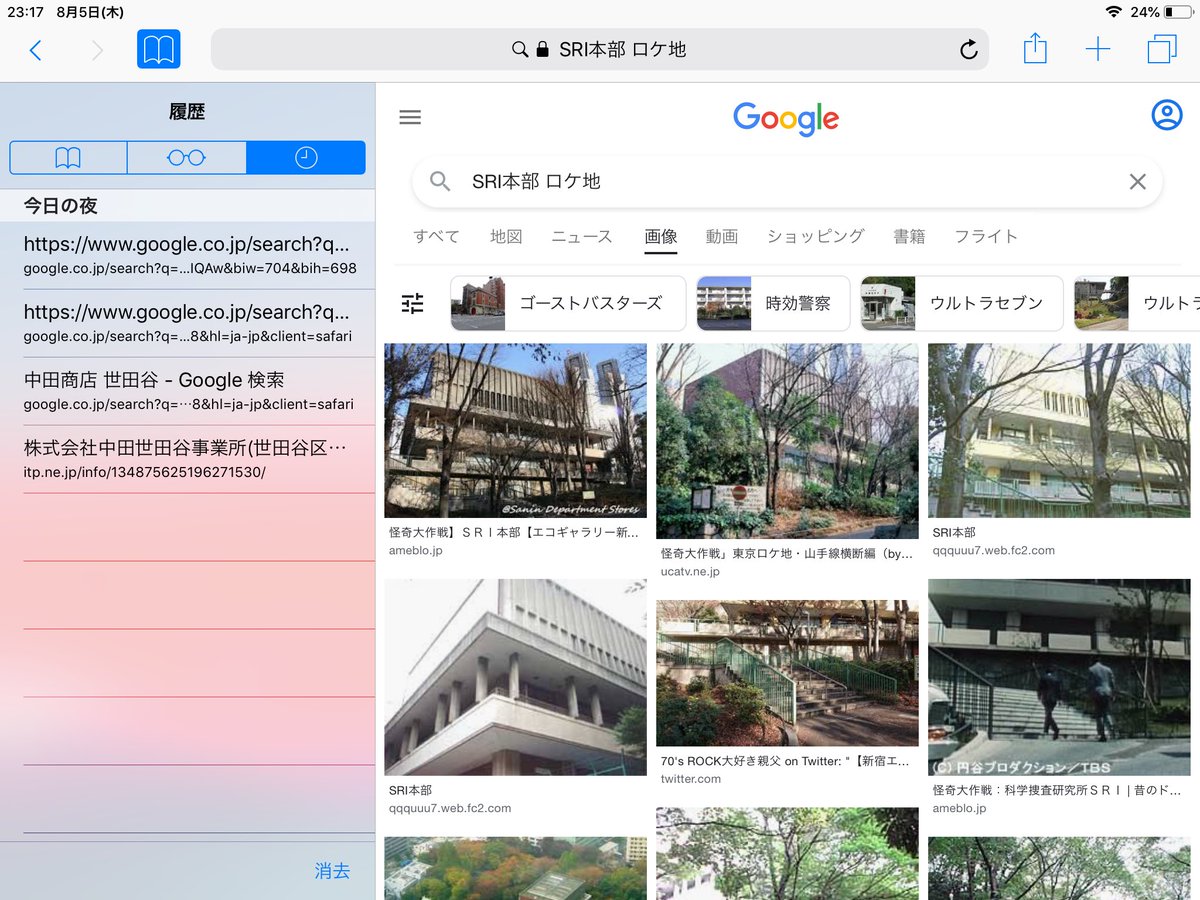Tap ucatv.ne.jp source label
The image size is (1200, 900).
pyautogui.click(x=690, y=572)
